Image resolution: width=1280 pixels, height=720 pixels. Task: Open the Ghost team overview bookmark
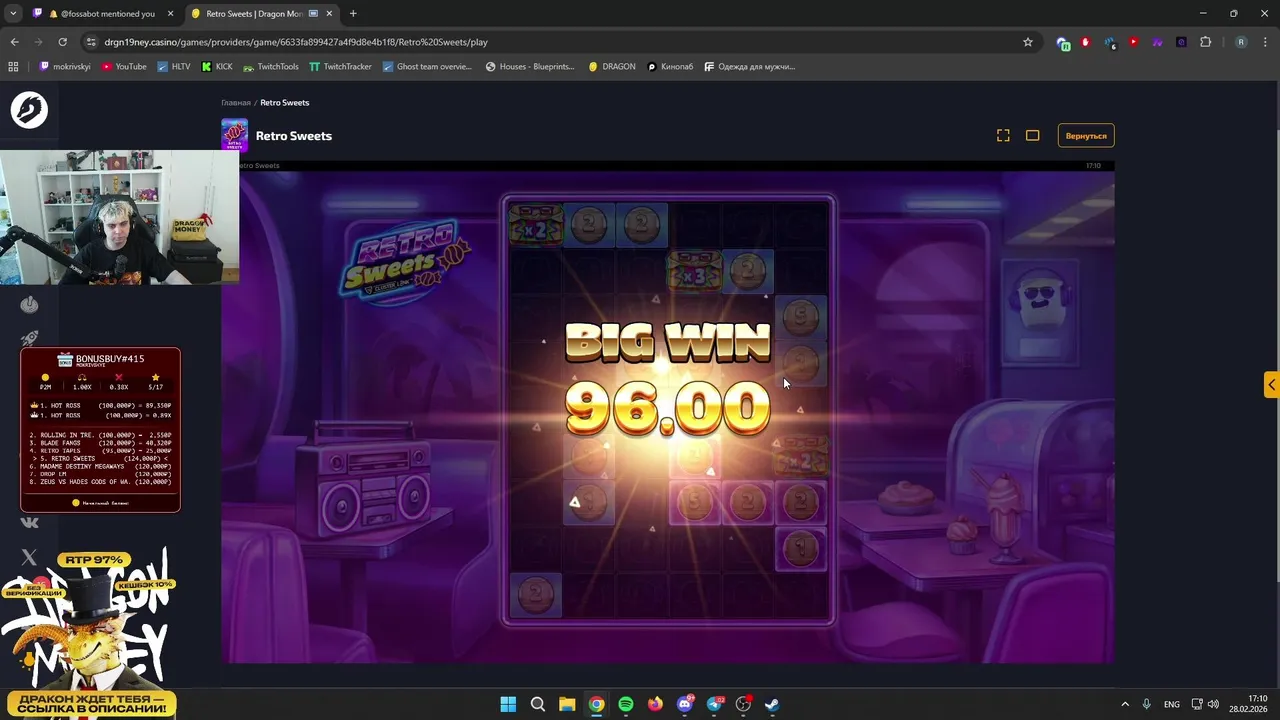(x=427, y=67)
